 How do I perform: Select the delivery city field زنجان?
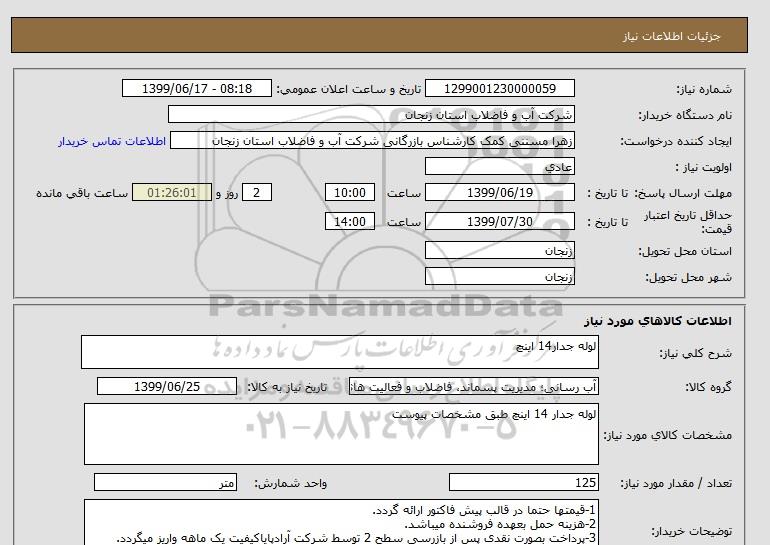pyautogui.click(x=499, y=276)
